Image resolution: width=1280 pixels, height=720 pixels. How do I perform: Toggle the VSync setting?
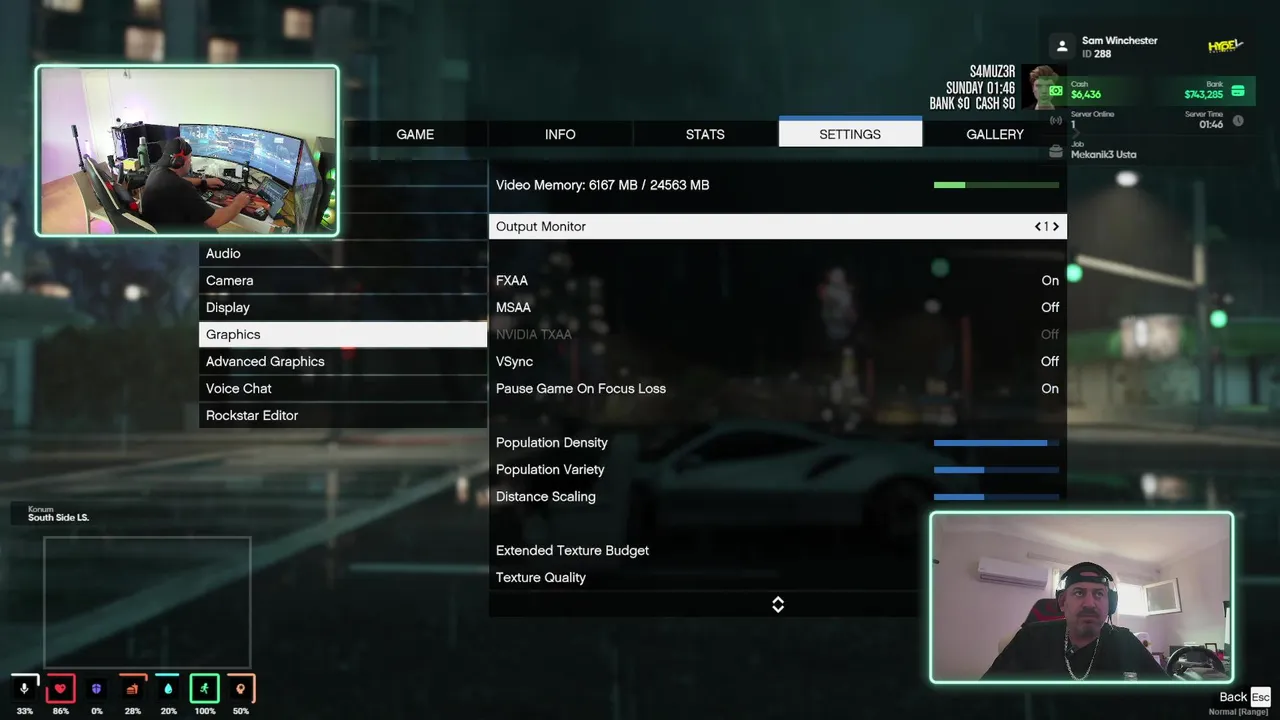tap(777, 362)
